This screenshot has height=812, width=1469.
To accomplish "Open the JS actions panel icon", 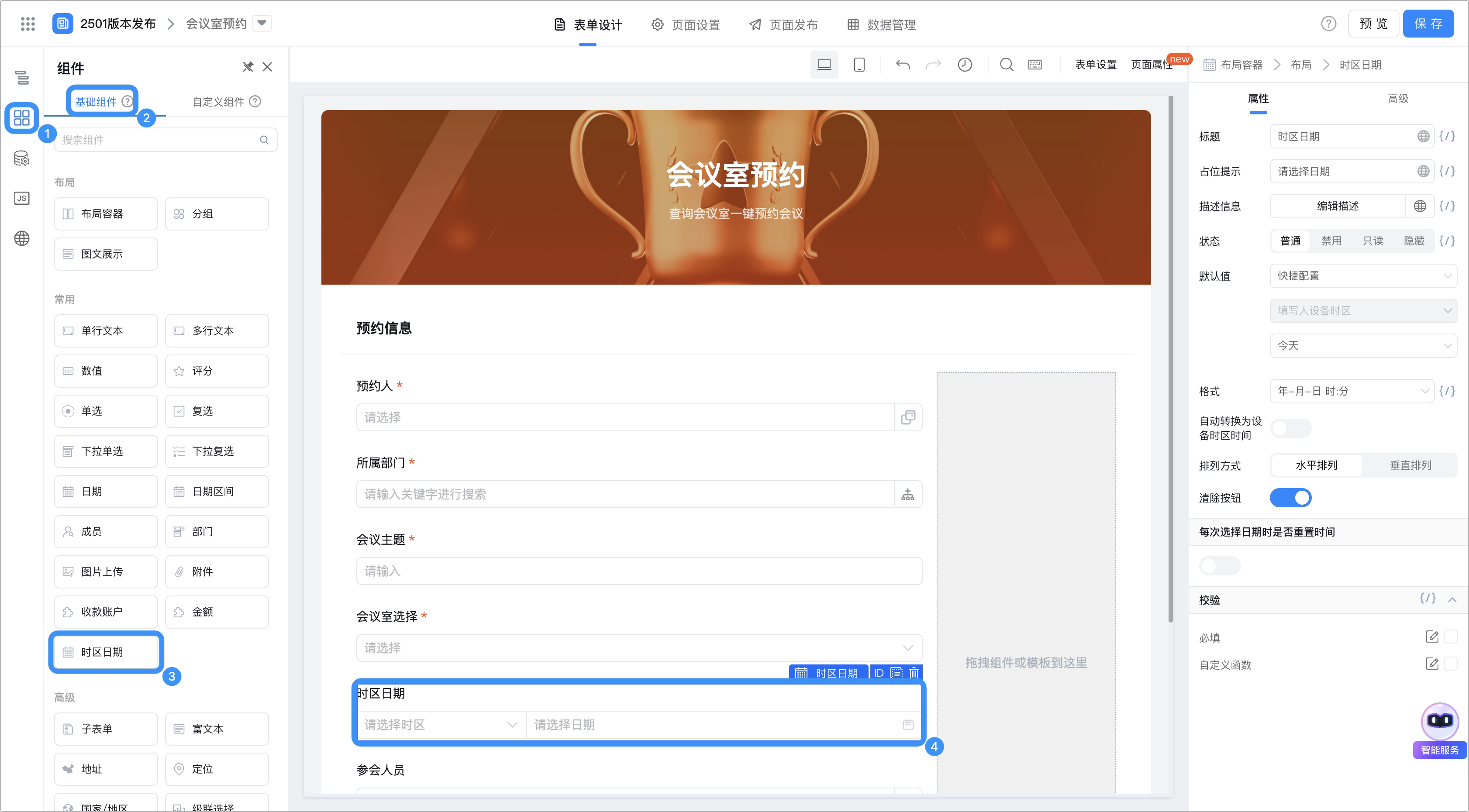I will [x=22, y=198].
